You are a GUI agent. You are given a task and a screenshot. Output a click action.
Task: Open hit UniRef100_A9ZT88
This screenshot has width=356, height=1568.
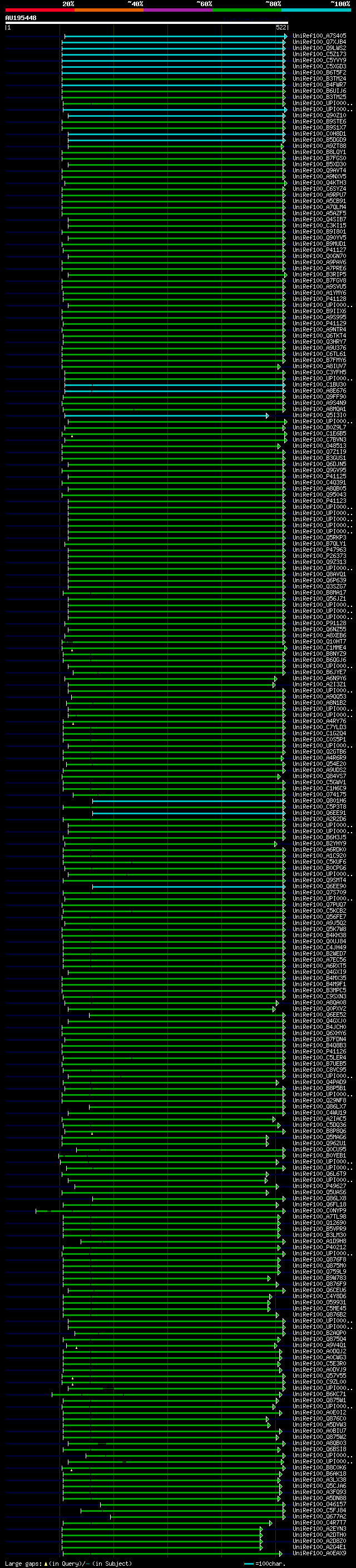pyautogui.click(x=319, y=146)
